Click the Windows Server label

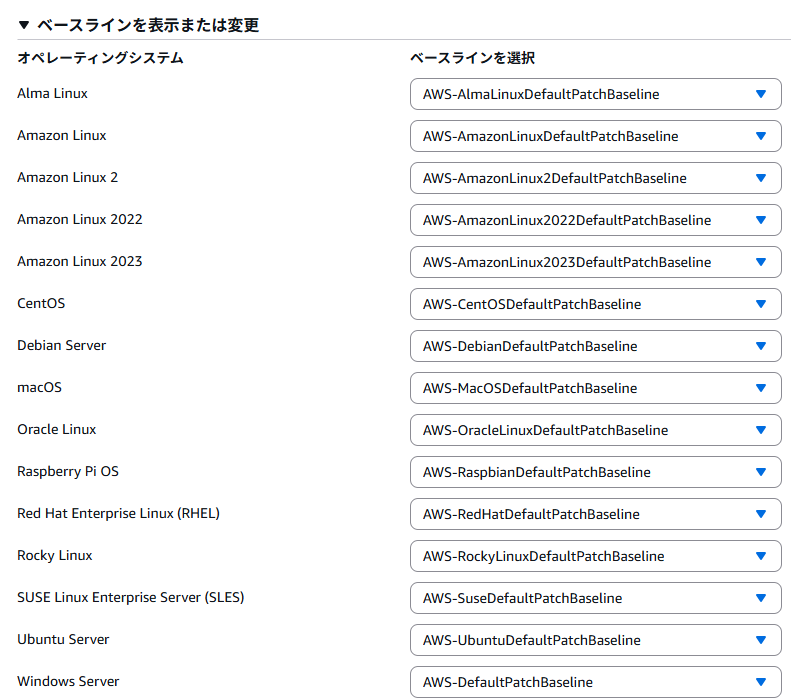tap(68, 681)
